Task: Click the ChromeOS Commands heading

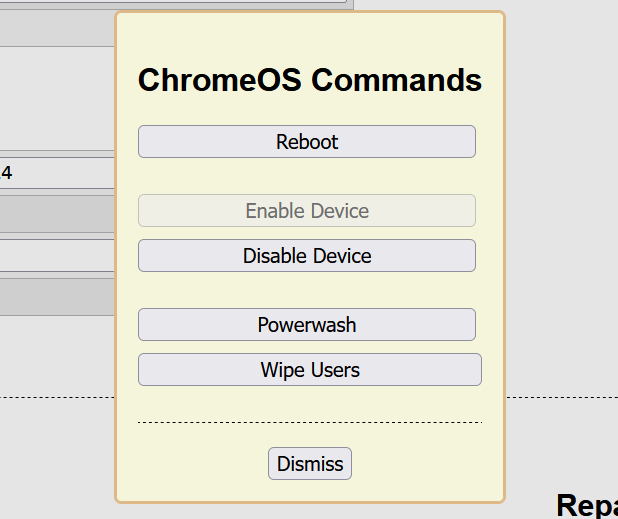Action: (x=310, y=80)
